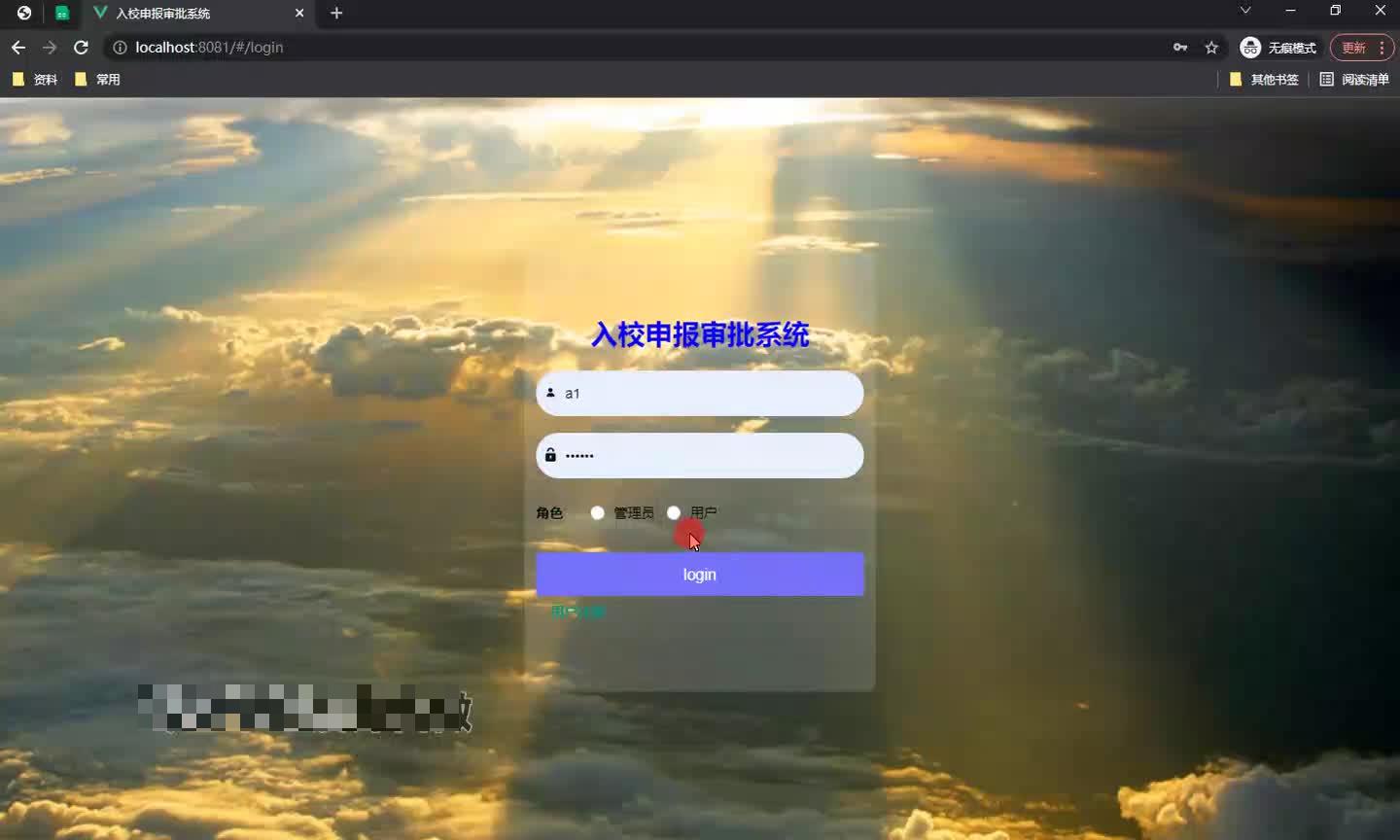
Task: Go back with browser back arrow
Action: coord(18,47)
